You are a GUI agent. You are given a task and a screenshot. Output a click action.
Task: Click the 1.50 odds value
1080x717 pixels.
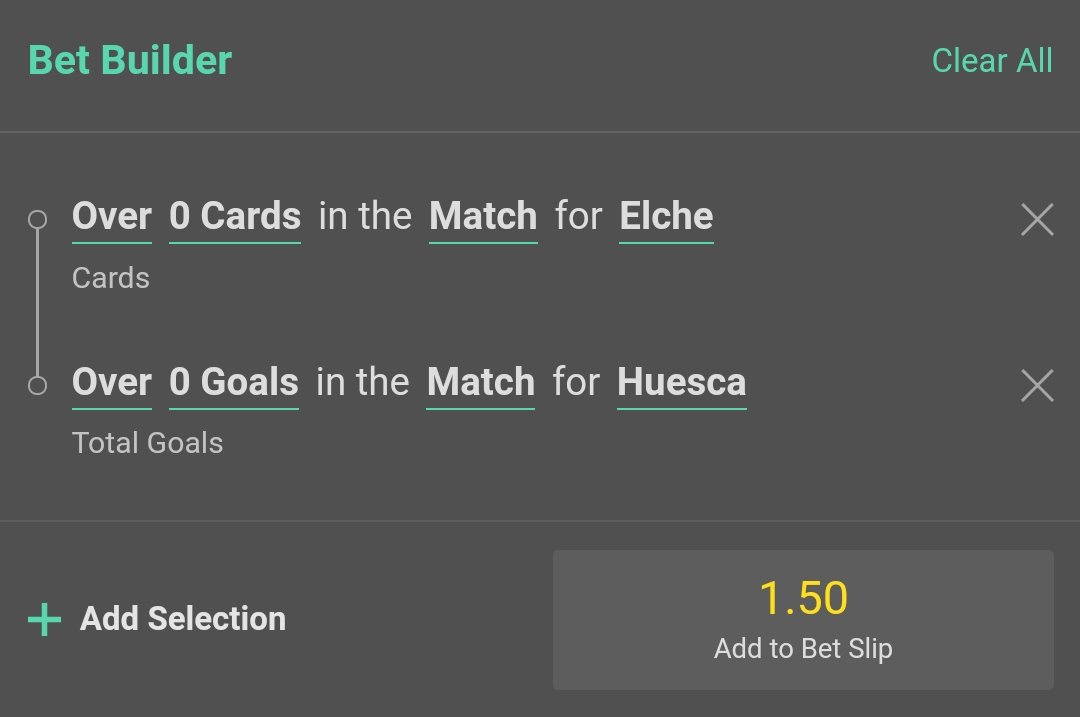click(803, 599)
